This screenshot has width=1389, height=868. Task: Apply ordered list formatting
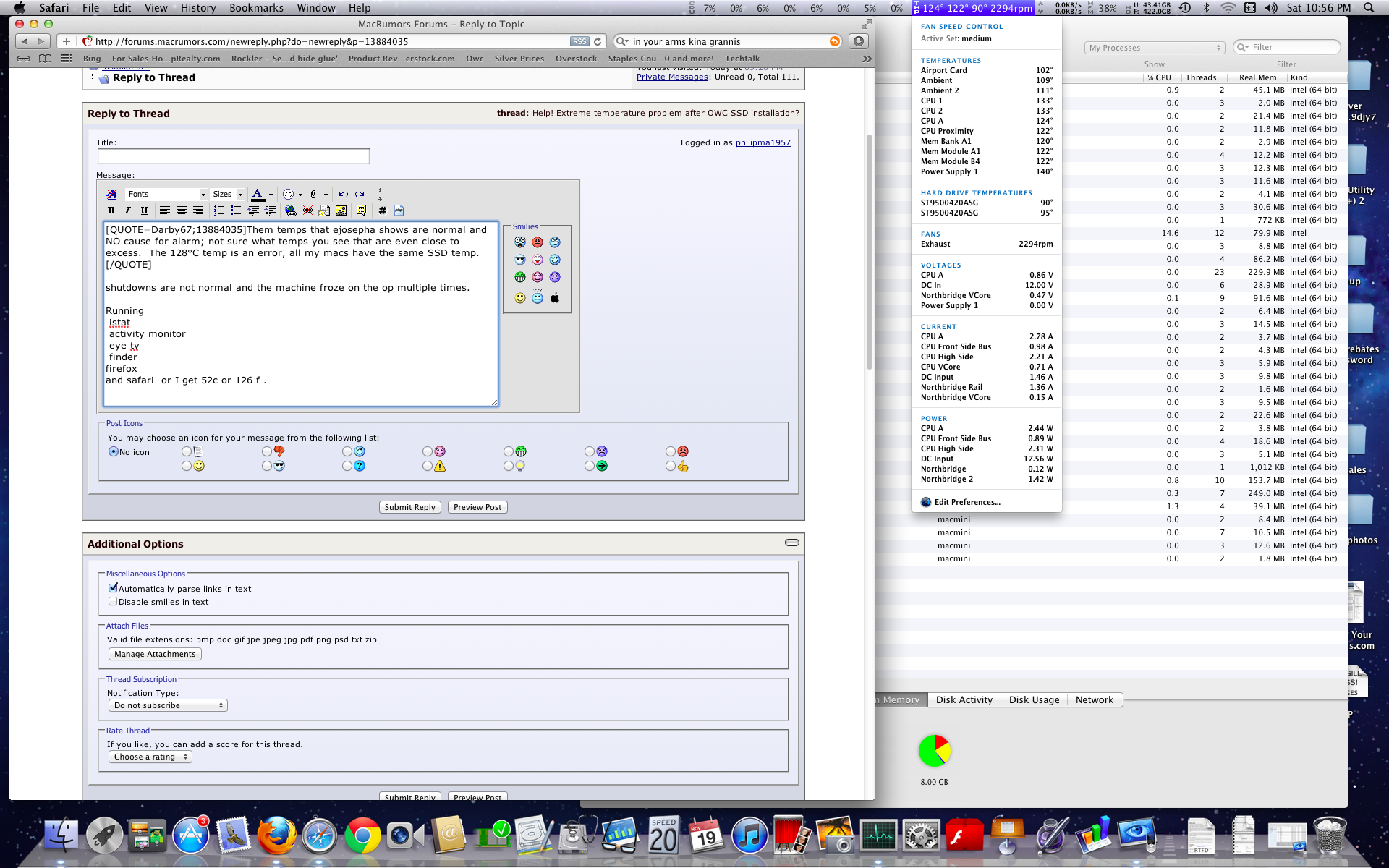218,210
